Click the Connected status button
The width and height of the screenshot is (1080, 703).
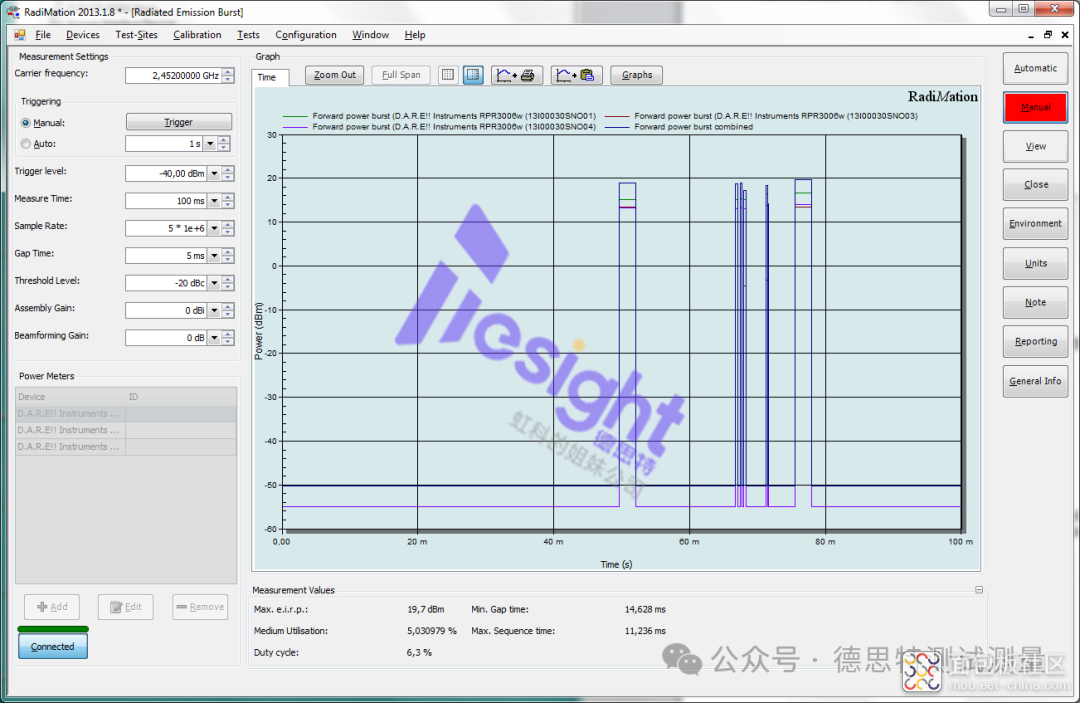point(52,647)
